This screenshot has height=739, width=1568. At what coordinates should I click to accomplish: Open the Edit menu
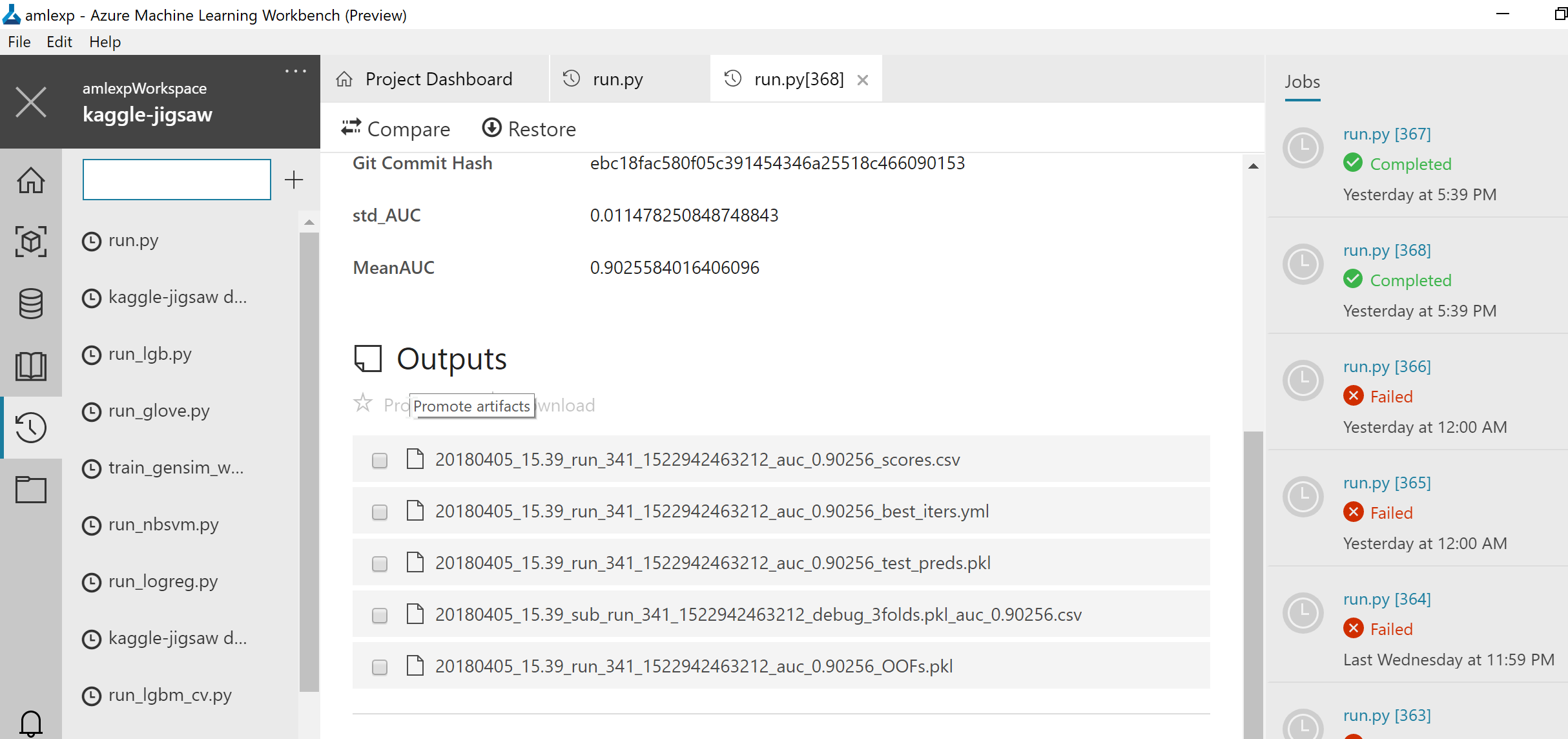59,42
